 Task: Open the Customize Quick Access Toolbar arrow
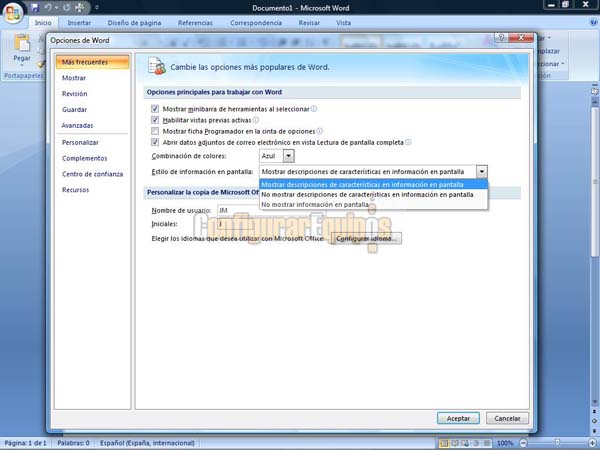pos(97,7)
